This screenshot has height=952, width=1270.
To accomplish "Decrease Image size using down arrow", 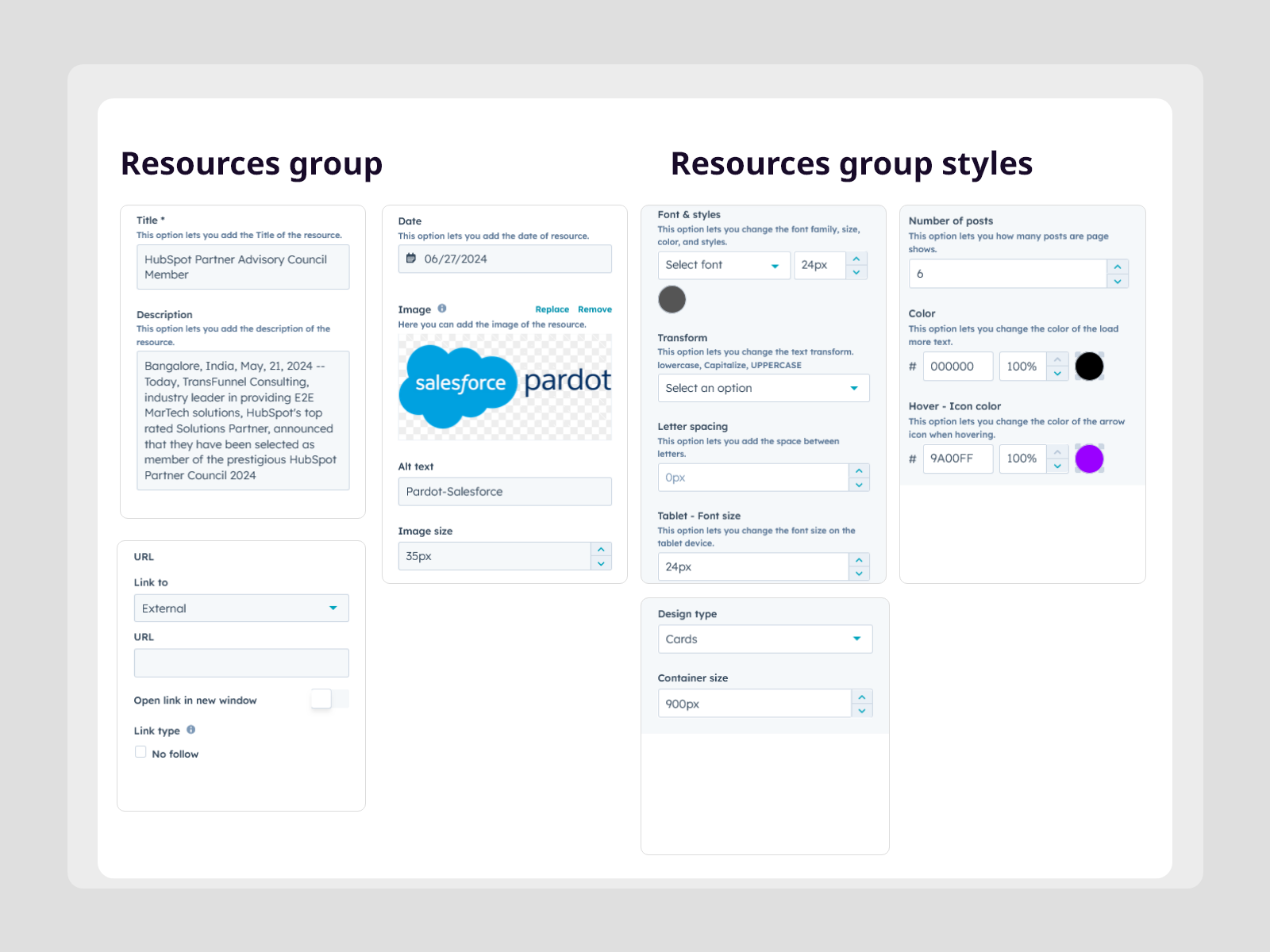I will (601, 563).
